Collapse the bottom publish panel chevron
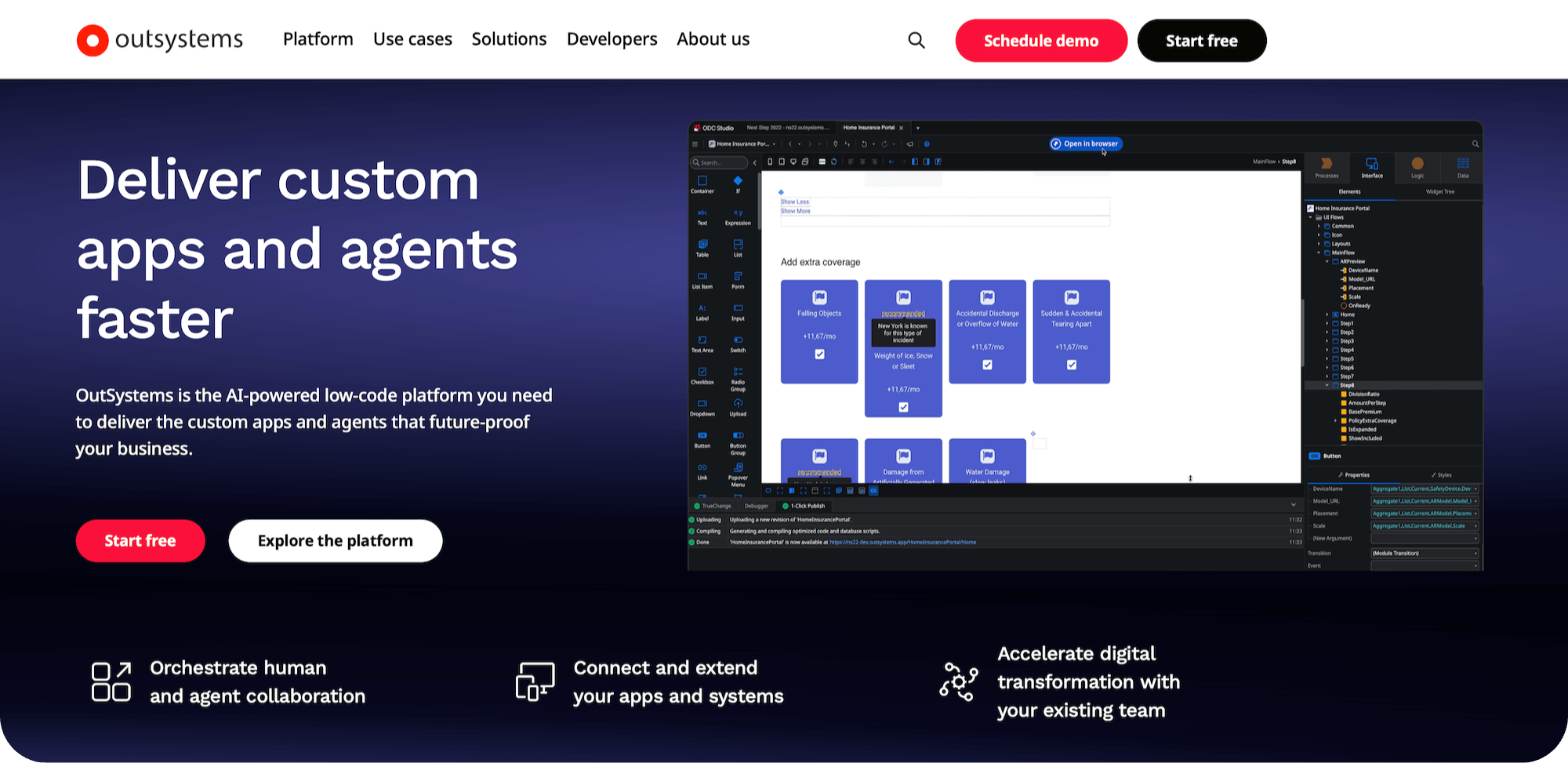The image size is (1568, 763). tap(1294, 505)
